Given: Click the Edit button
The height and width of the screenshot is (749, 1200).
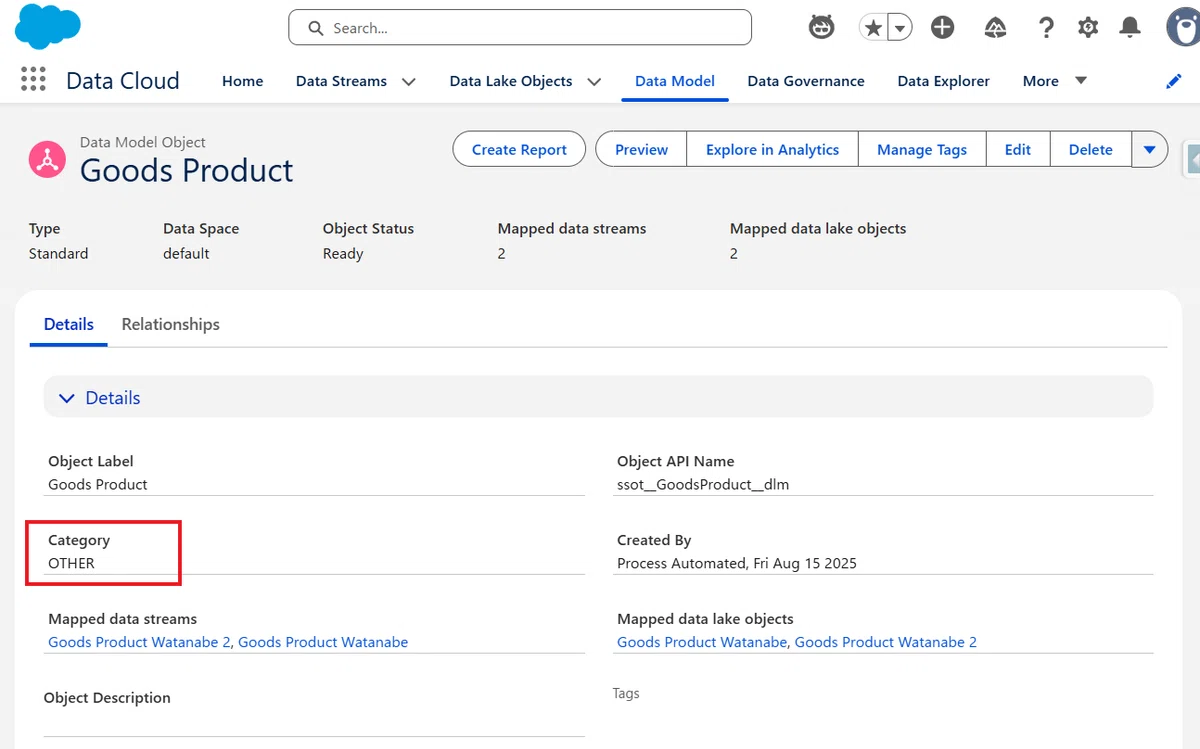Looking at the screenshot, I should tap(1018, 149).
